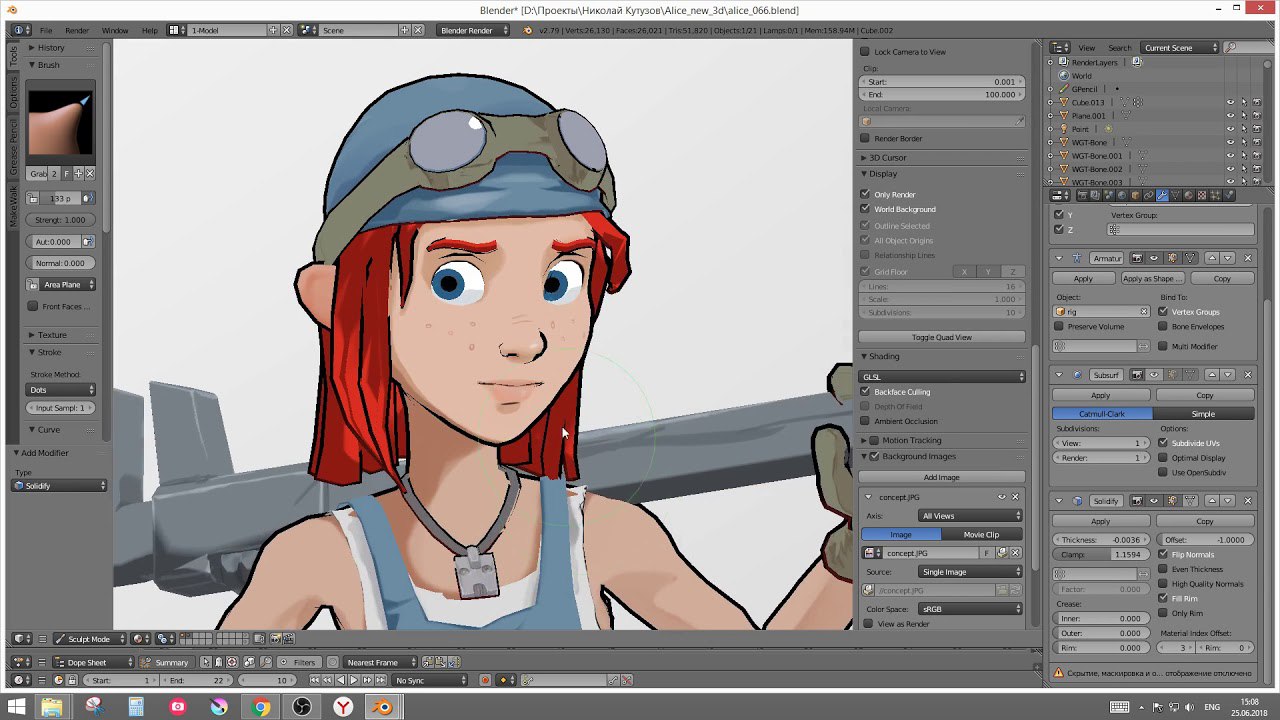Enable Ambient Occlusion checkbox

[x=865, y=421]
